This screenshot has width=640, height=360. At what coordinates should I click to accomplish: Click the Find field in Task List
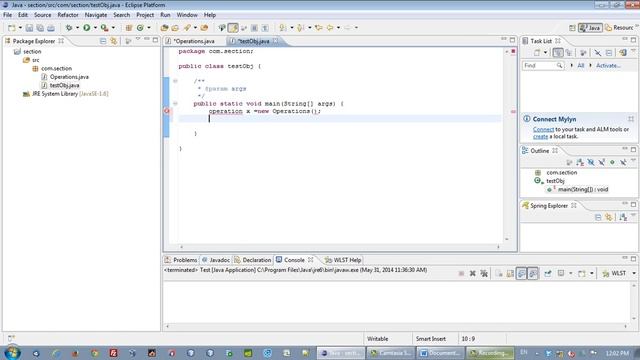pyautogui.click(x=543, y=65)
